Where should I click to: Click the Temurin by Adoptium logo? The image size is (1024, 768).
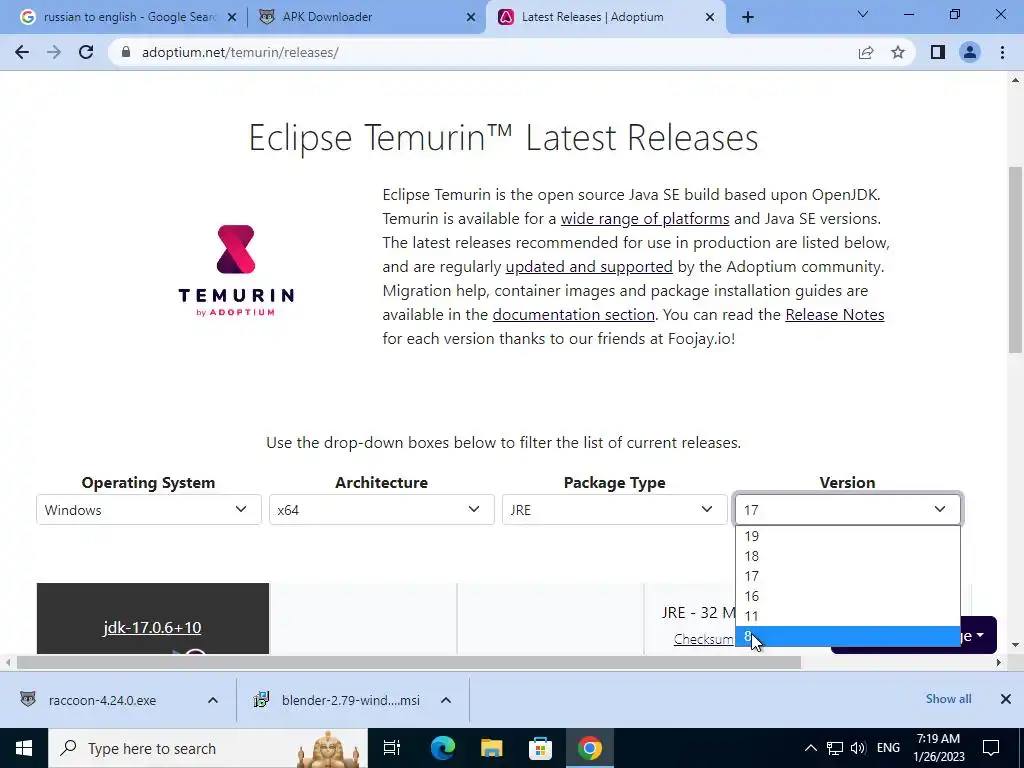pos(236,271)
